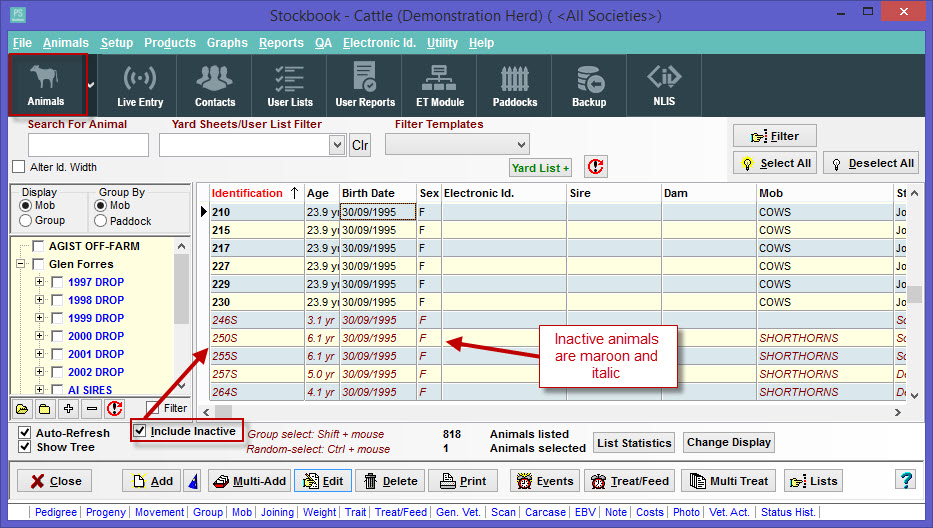Open the Yard Sheets/User List Filter dropdown

[337, 145]
